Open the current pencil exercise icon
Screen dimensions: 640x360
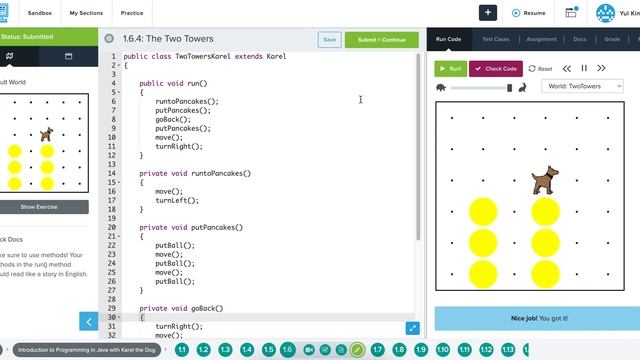[358, 350]
